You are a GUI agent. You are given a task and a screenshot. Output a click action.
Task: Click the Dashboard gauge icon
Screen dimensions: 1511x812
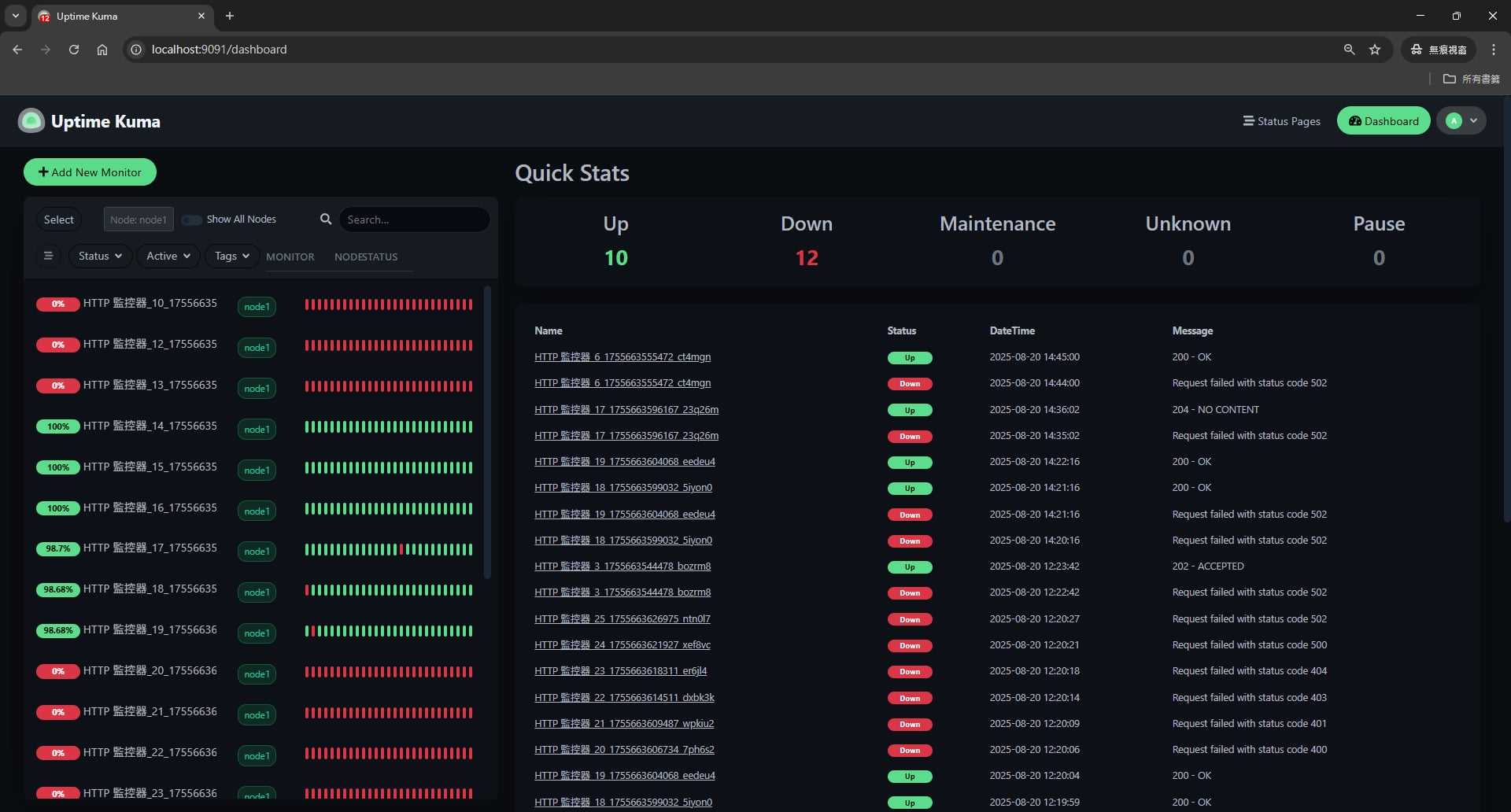[1355, 120]
